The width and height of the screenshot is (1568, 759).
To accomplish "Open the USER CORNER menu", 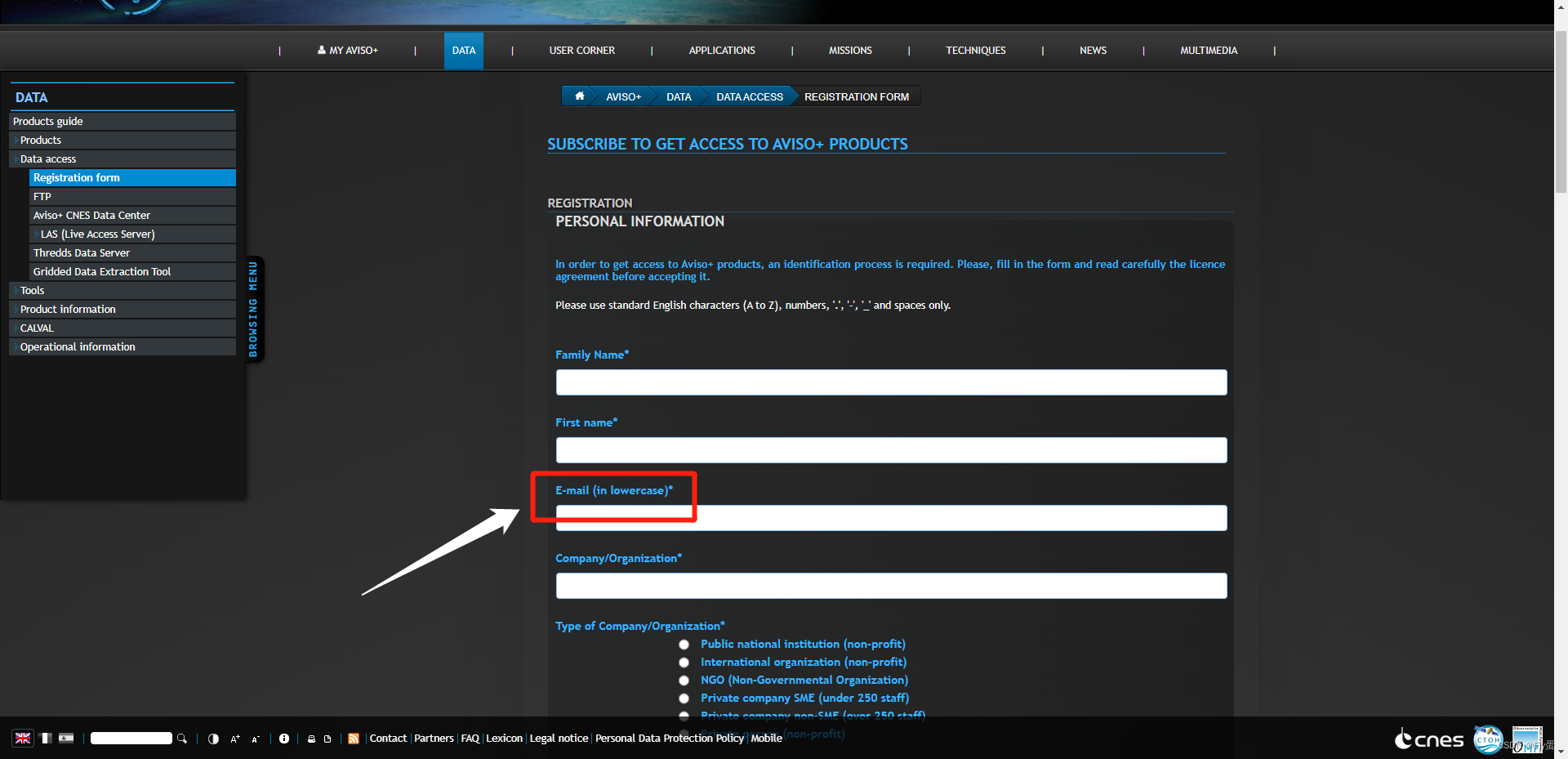I will (582, 51).
